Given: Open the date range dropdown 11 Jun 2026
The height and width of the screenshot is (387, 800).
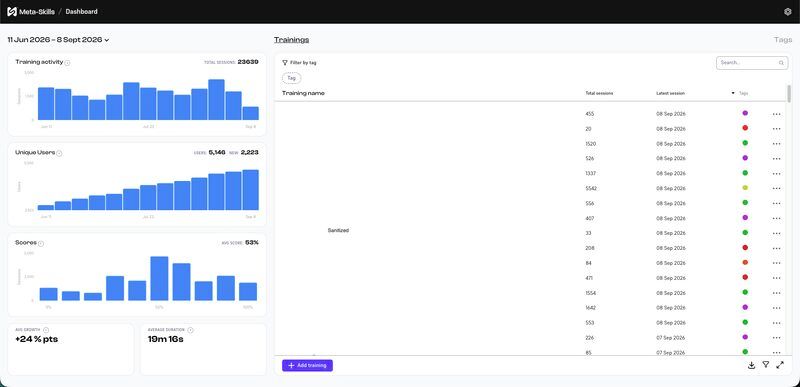Looking at the screenshot, I should (58, 40).
